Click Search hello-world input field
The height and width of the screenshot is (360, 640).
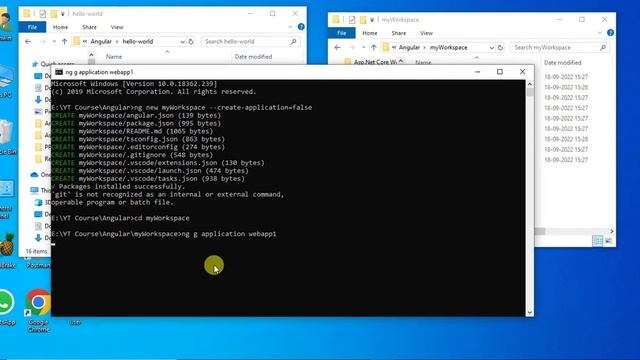tap(250, 41)
